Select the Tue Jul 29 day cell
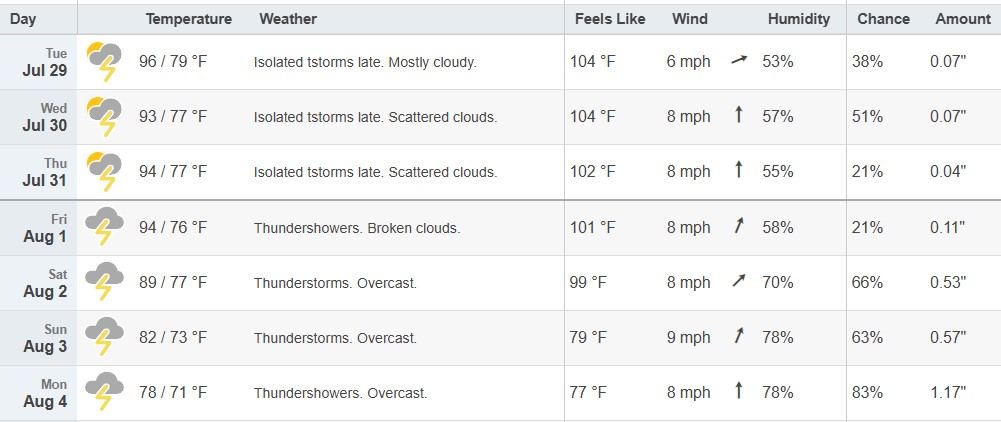 click(x=38, y=62)
